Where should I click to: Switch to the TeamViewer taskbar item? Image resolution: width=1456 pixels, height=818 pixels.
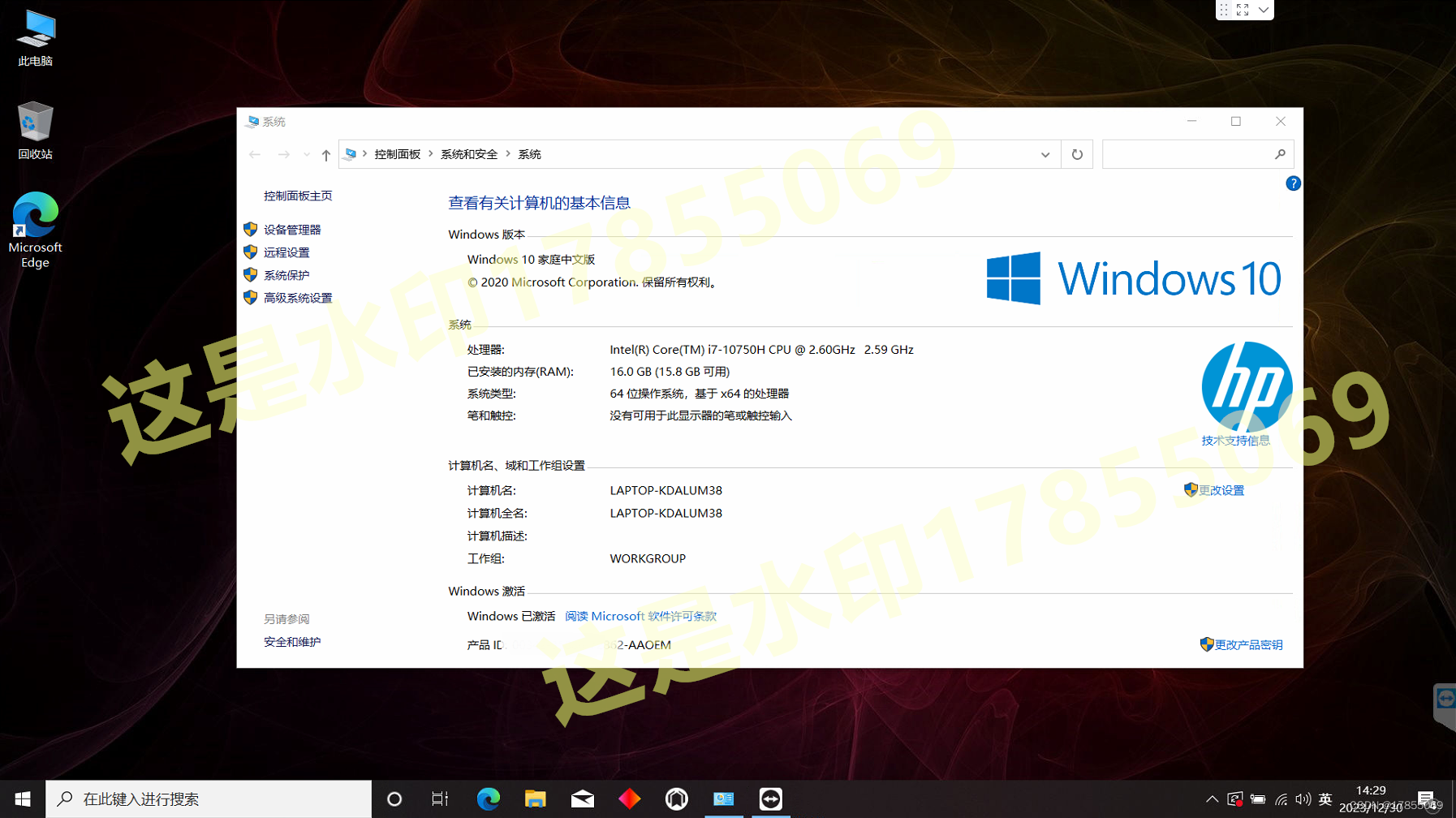[x=771, y=799]
